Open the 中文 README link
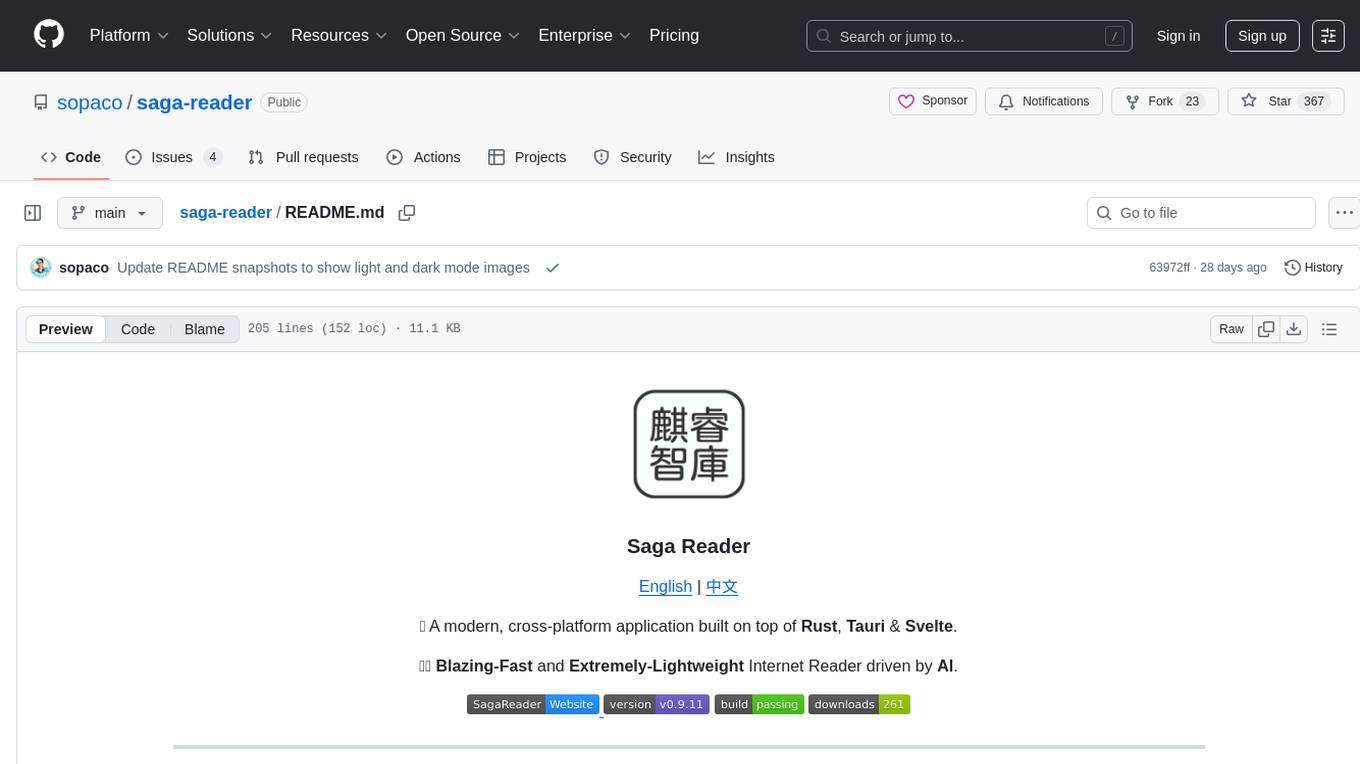This screenshot has width=1360, height=764. click(x=721, y=587)
